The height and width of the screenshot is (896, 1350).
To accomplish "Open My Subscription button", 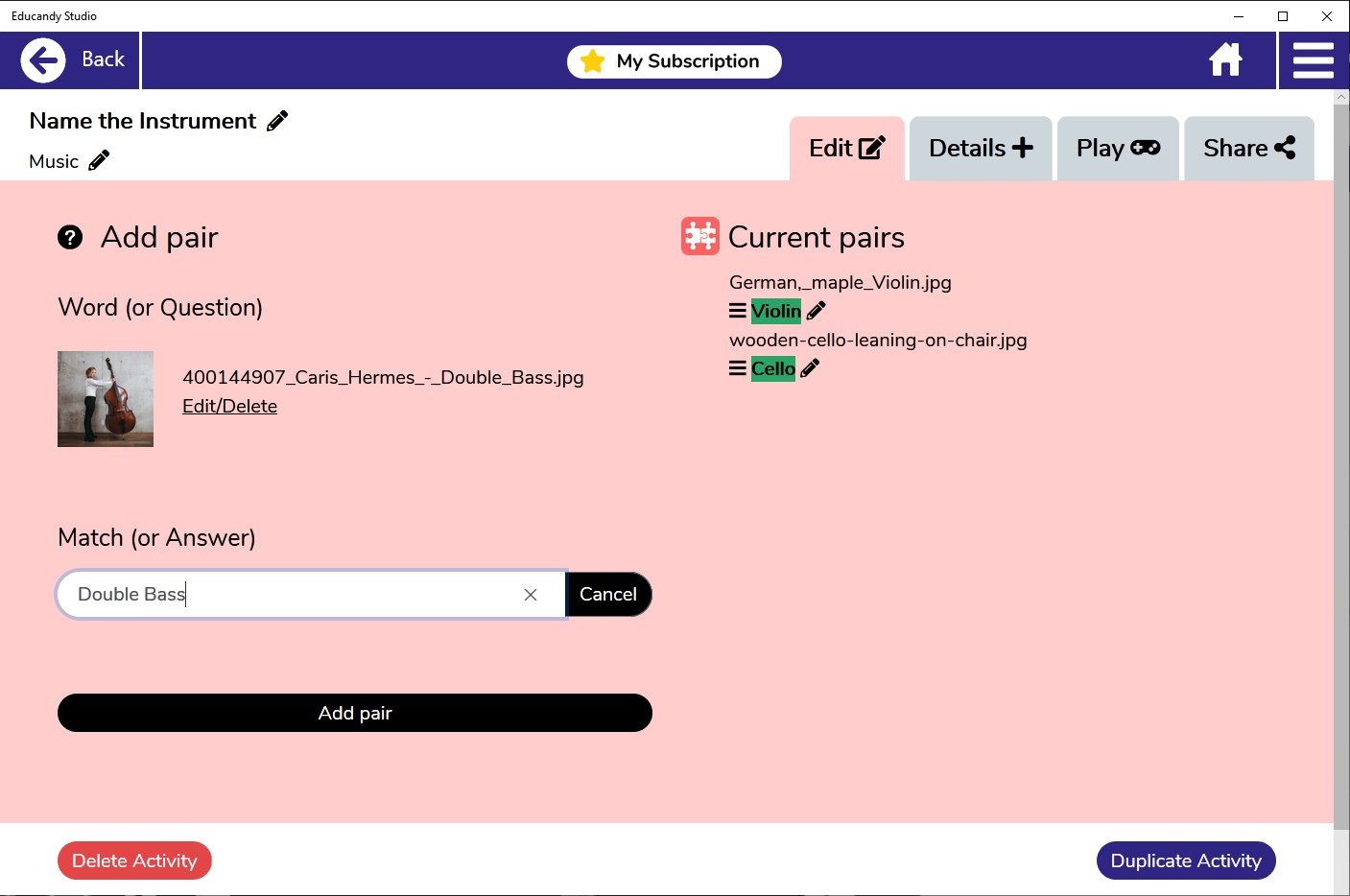I will 675,61.
